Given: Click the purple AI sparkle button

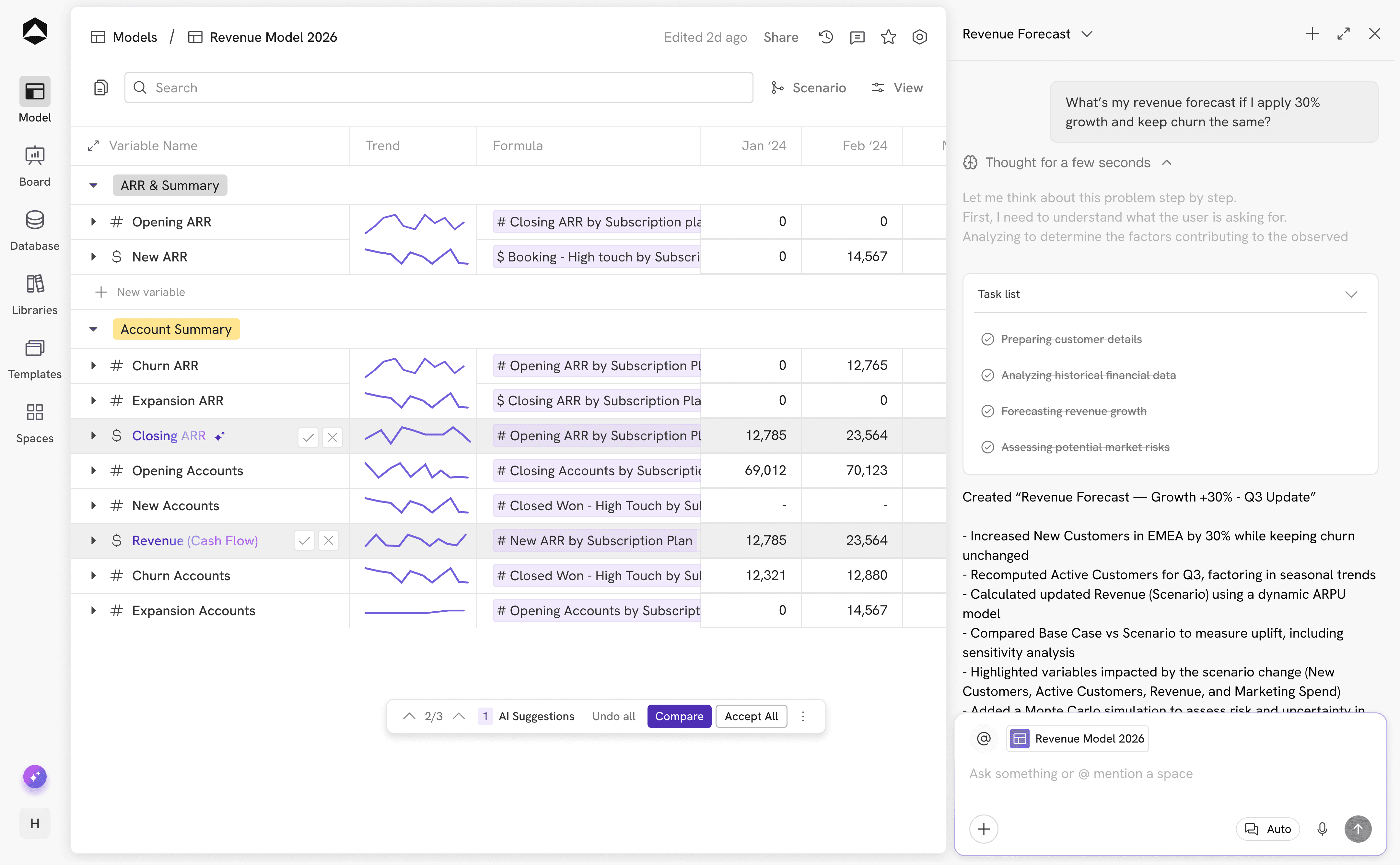Looking at the screenshot, I should pos(35,776).
